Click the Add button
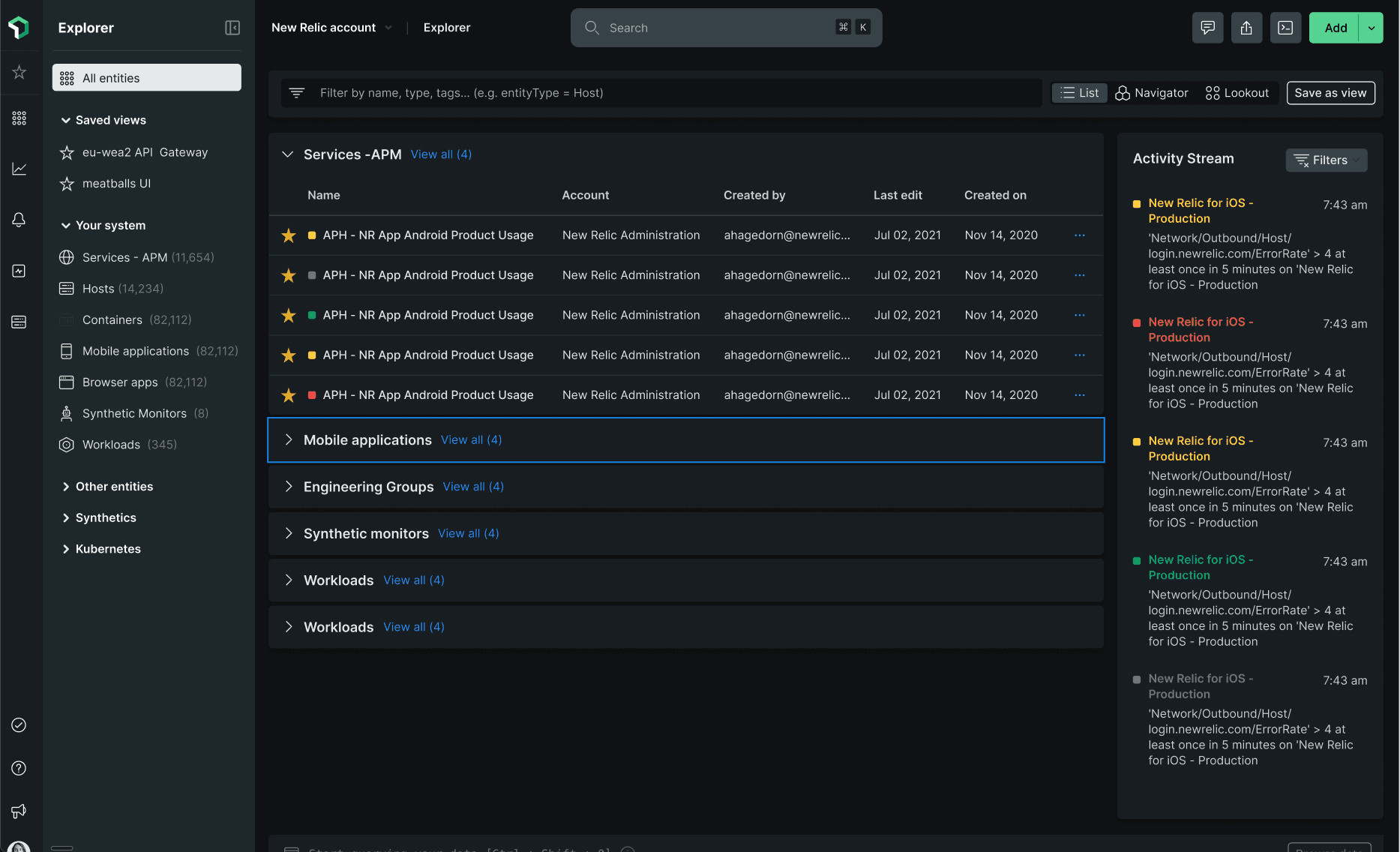This screenshot has width=1400, height=852. (1335, 28)
